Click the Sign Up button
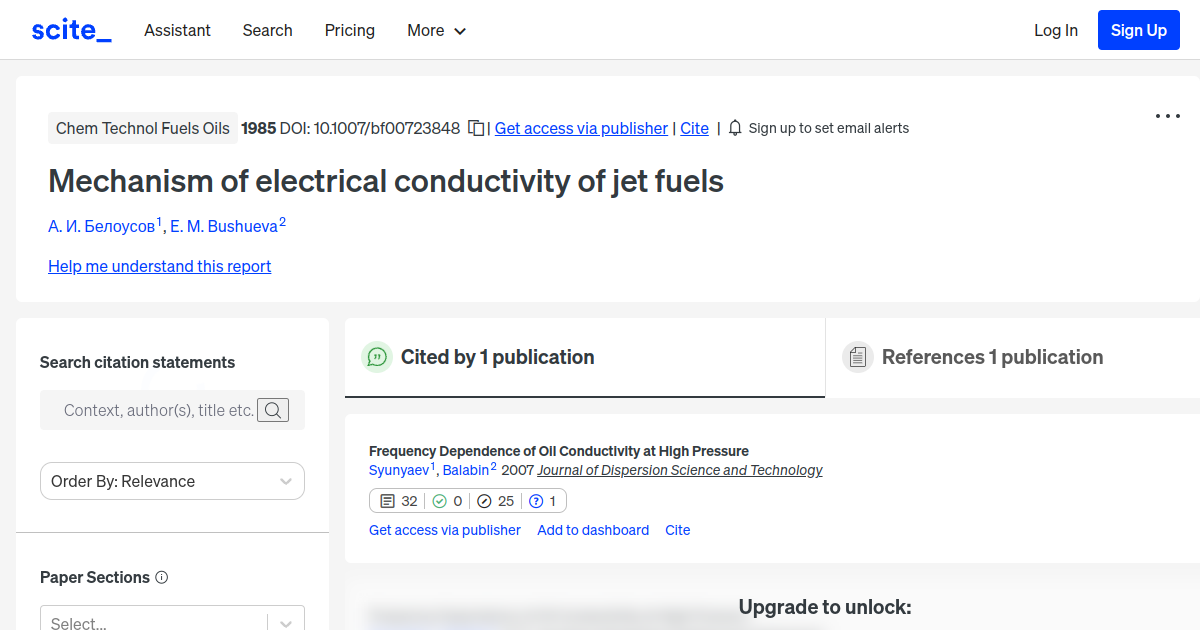The height and width of the screenshot is (630, 1200). click(1139, 30)
